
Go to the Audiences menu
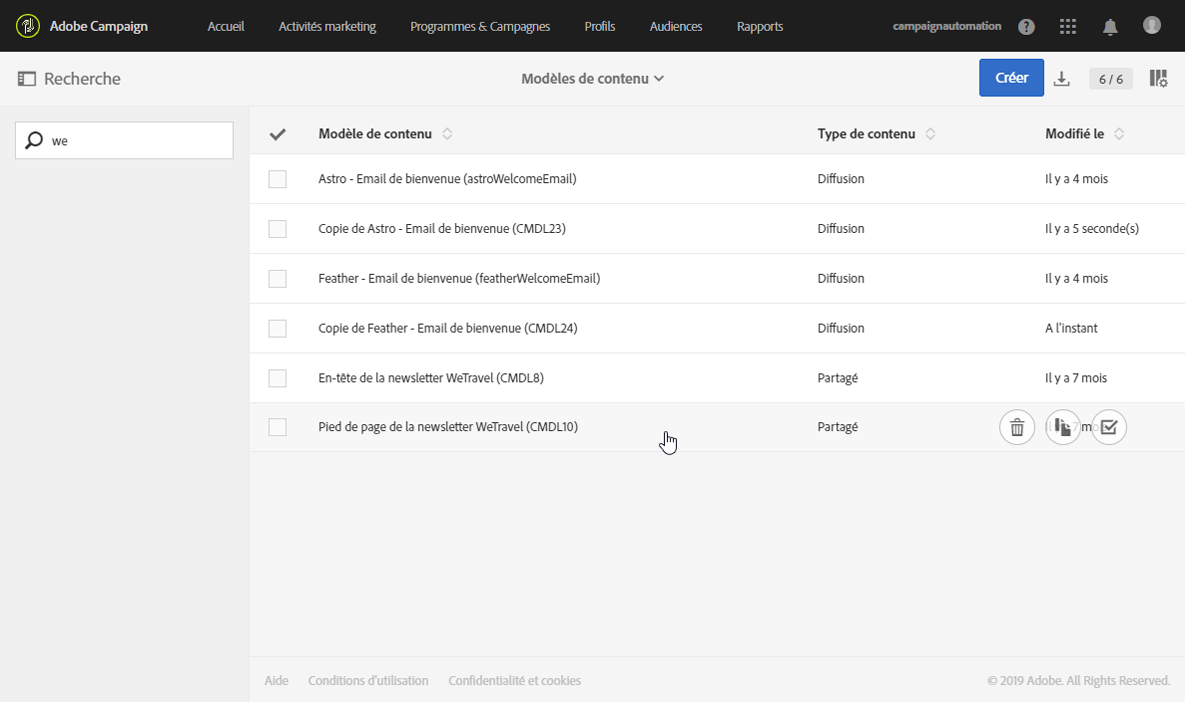click(676, 26)
